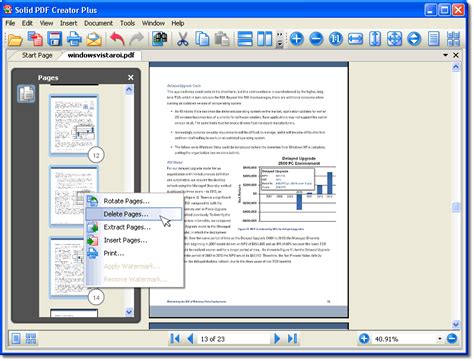Click the Paste clipboard icon
The width and height of the screenshot is (474, 361).
tap(222, 39)
